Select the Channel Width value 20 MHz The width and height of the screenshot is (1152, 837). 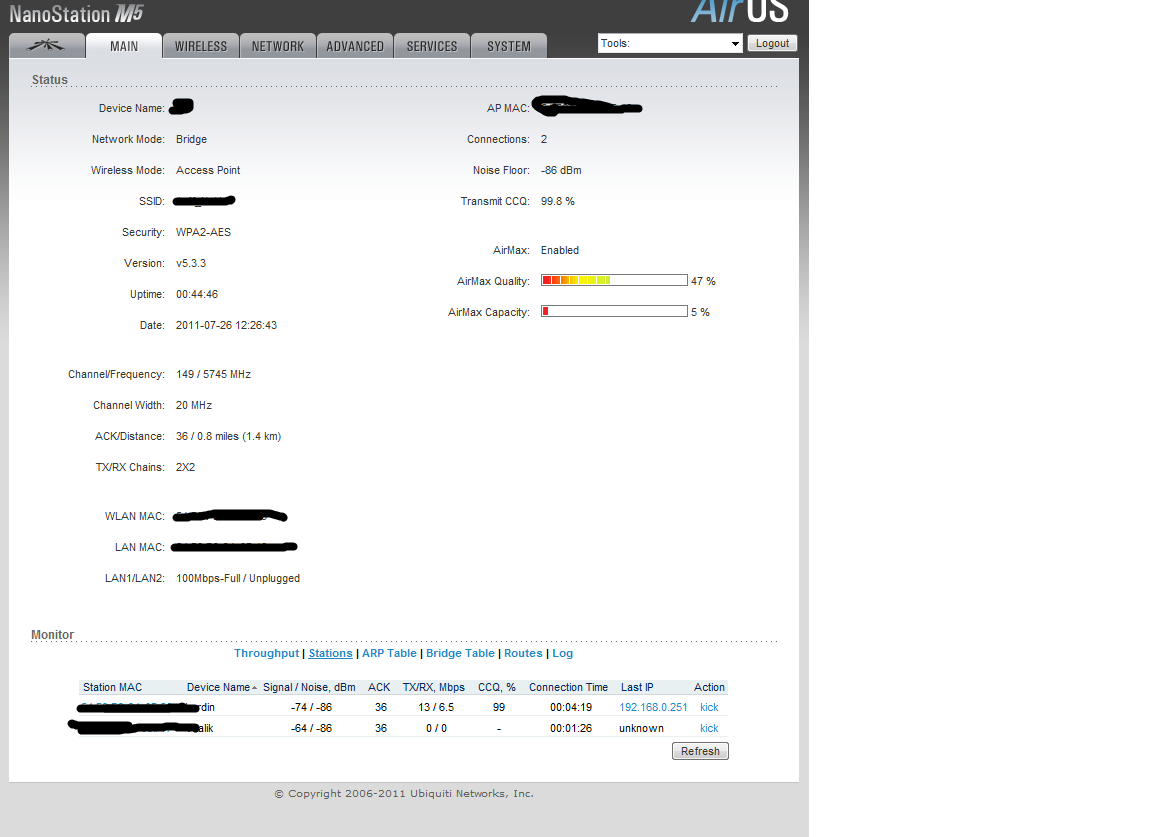[194, 406]
